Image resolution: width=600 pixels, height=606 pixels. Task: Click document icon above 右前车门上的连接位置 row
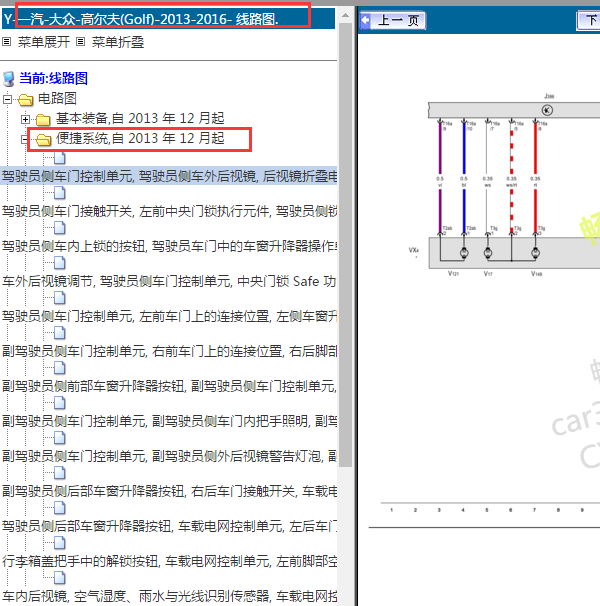[x=60, y=333]
